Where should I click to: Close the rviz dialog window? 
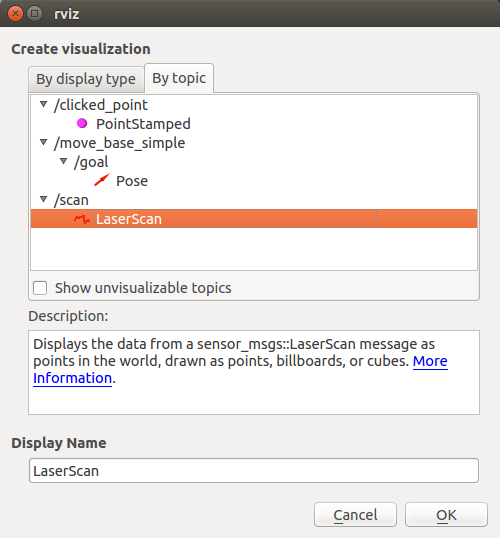15,14
